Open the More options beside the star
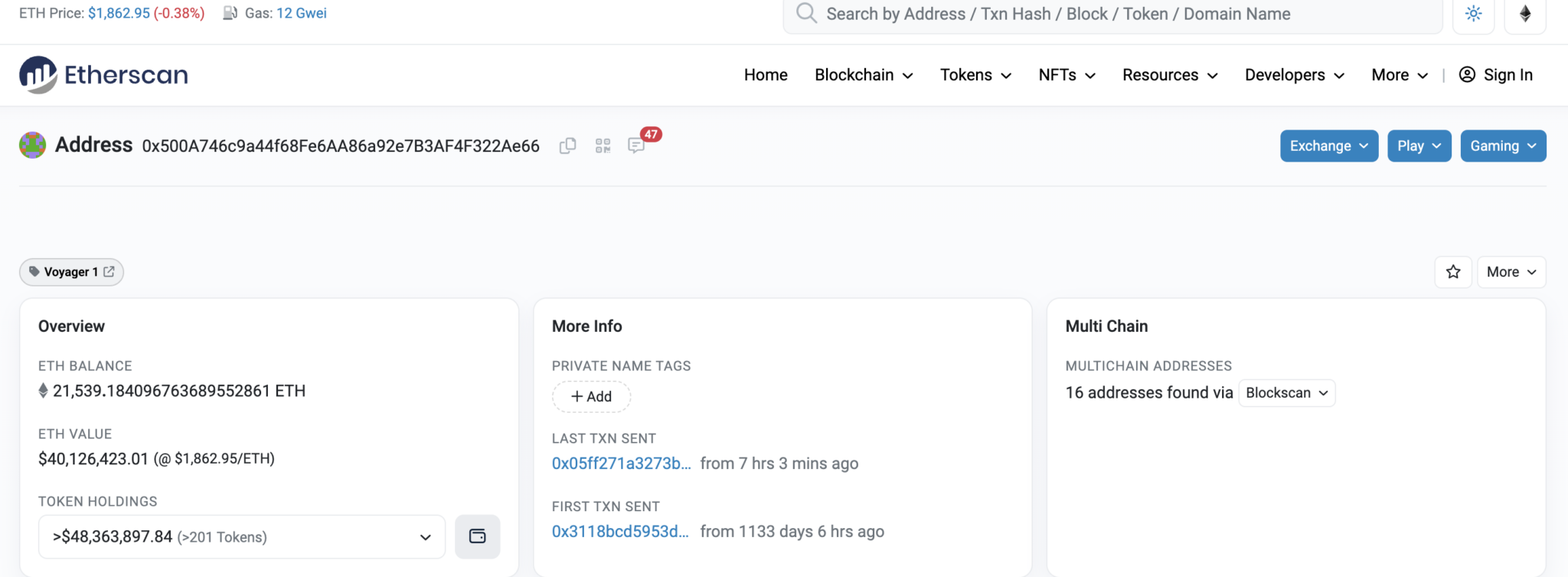This screenshot has width=1568, height=577. [x=1511, y=272]
